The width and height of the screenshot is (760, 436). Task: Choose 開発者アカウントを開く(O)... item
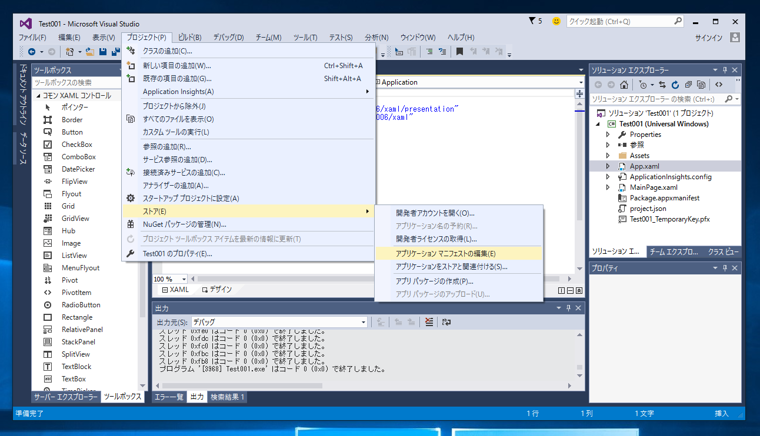459,213
